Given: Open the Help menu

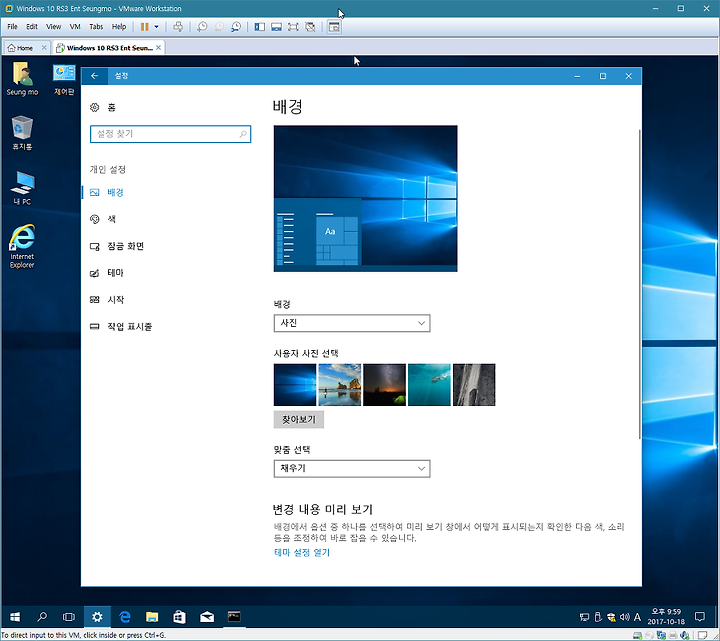Looking at the screenshot, I should pos(119,27).
